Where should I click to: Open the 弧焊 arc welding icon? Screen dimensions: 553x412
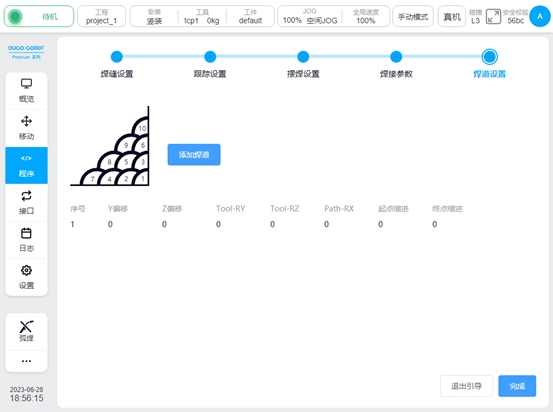(x=26, y=331)
